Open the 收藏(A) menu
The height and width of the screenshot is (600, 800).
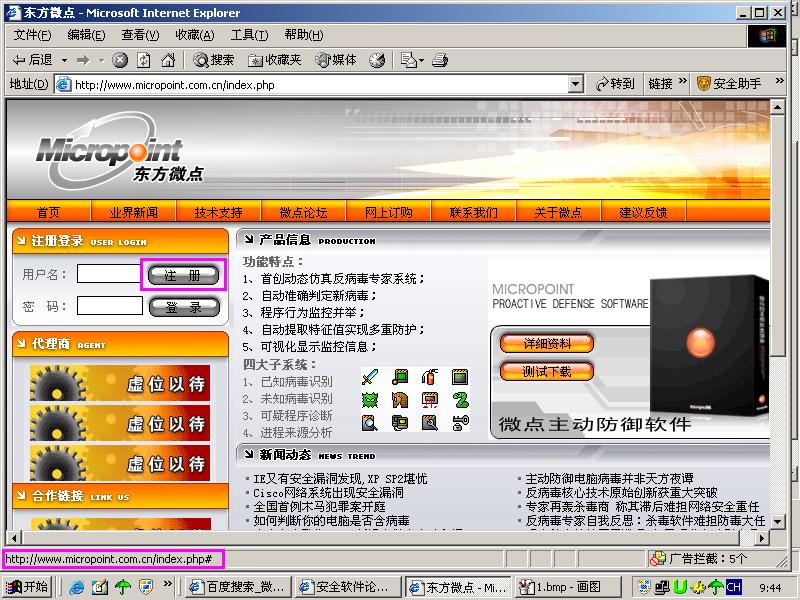click(194, 35)
